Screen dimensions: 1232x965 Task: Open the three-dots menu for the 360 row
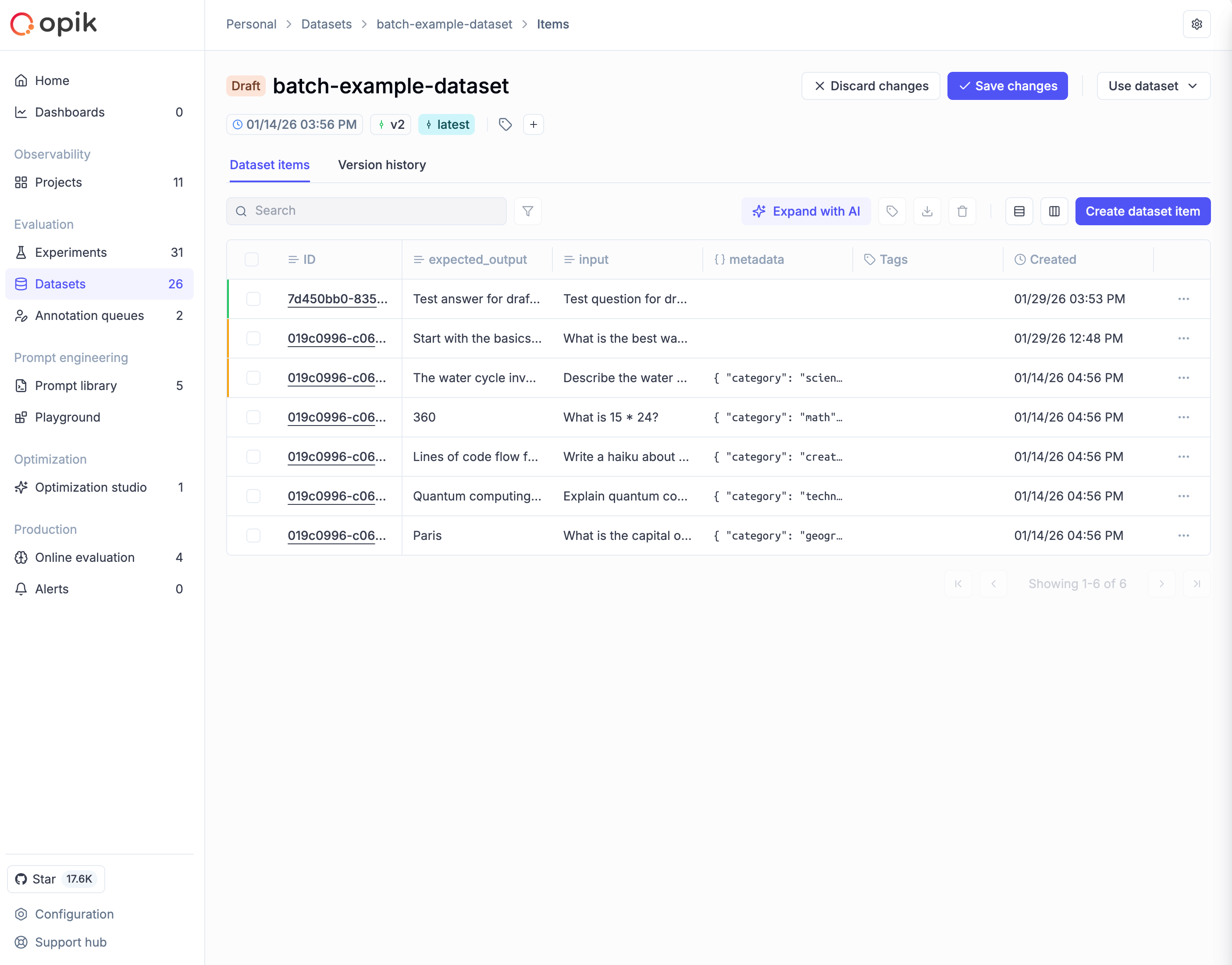(x=1183, y=418)
